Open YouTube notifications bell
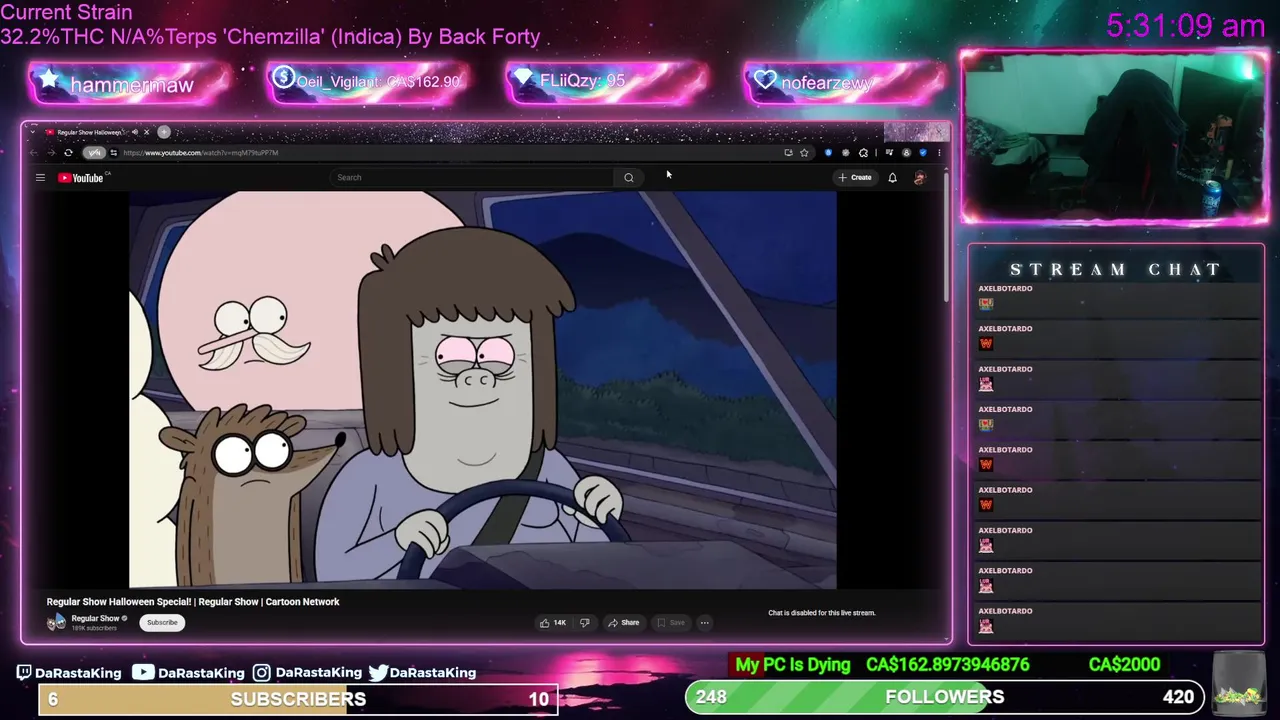 pos(893,178)
